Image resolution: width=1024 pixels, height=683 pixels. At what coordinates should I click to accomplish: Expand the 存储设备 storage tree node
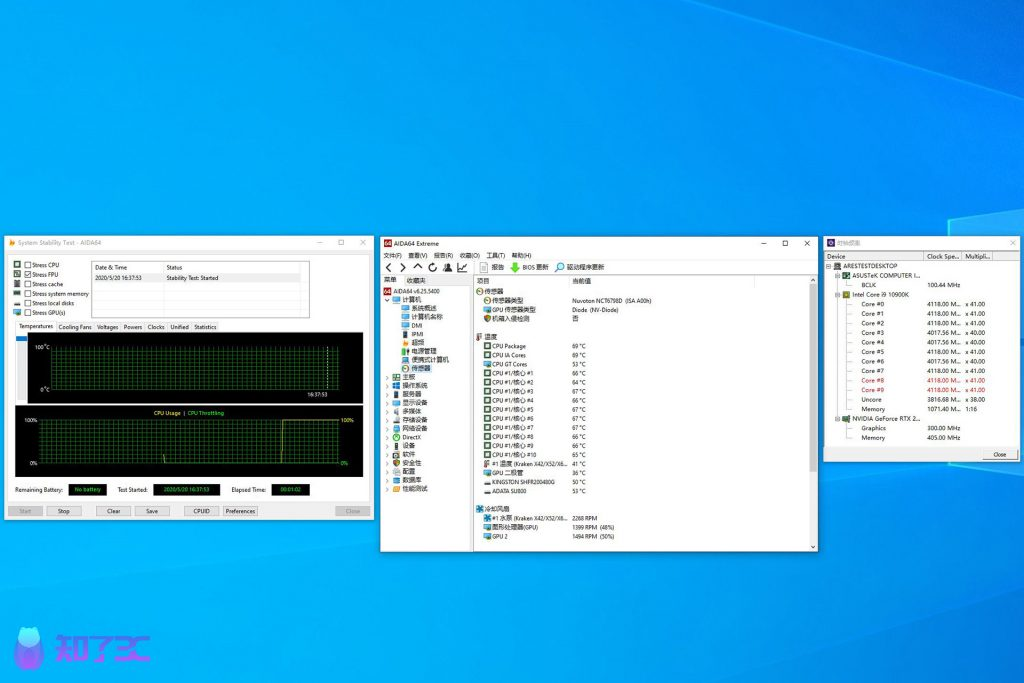click(x=387, y=420)
